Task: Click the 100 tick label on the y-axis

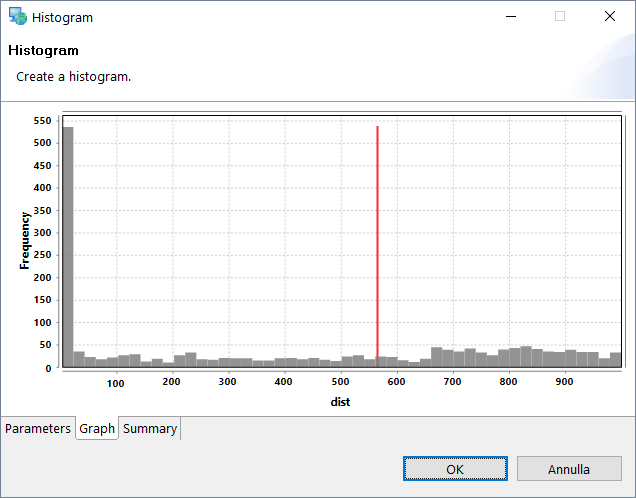Action: (42, 323)
